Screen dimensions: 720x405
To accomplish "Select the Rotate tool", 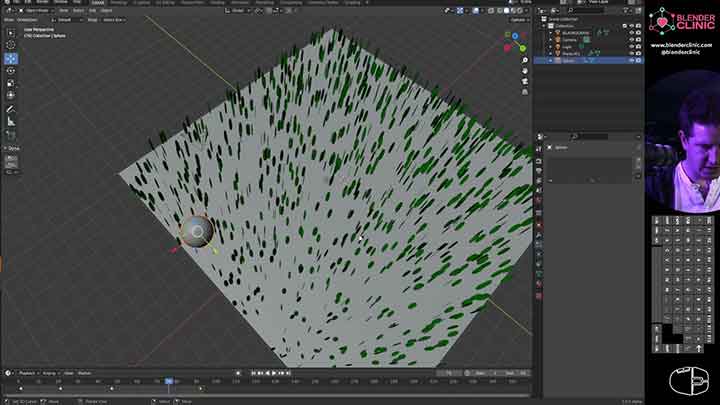I will coord(11,71).
